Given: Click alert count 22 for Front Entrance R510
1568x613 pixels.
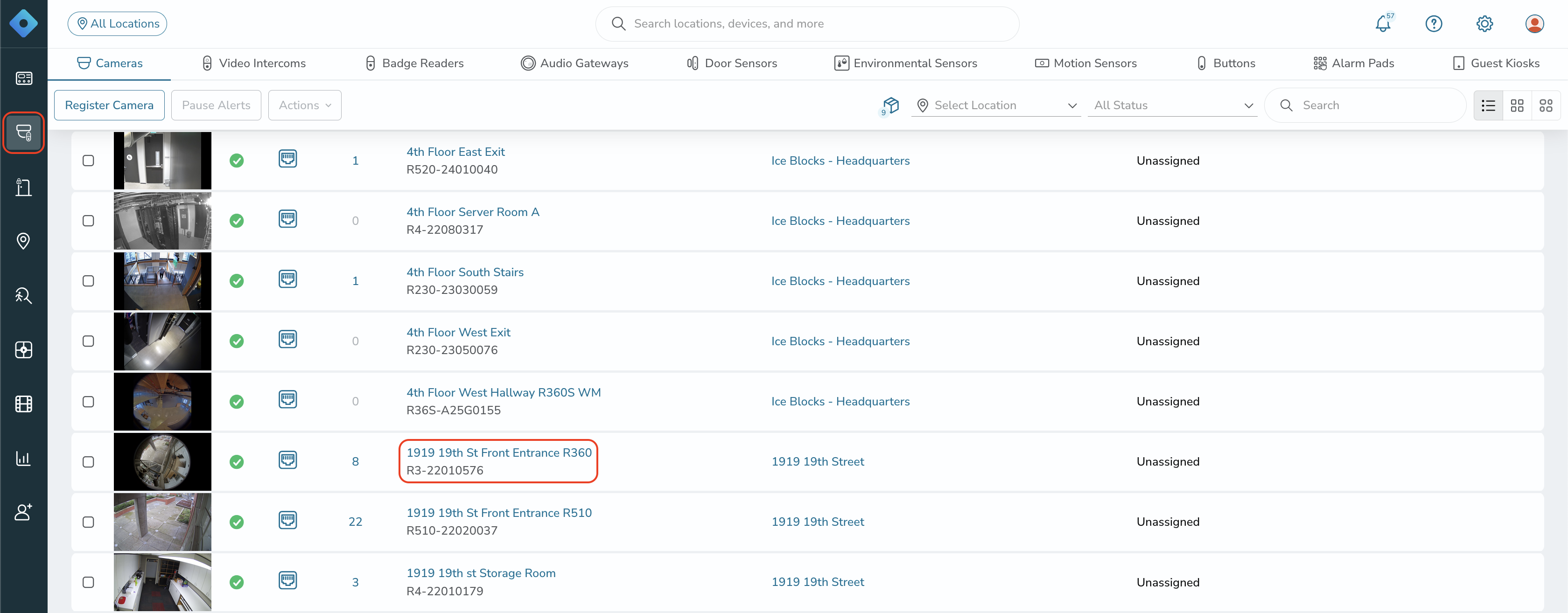Looking at the screenshot, I should click(356, 522).
